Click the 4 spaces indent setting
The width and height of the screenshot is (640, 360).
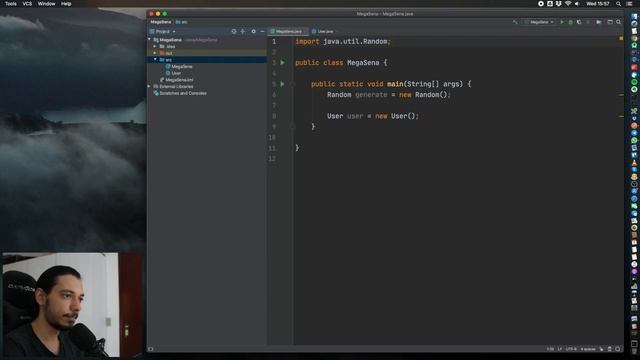pos(587,349)
